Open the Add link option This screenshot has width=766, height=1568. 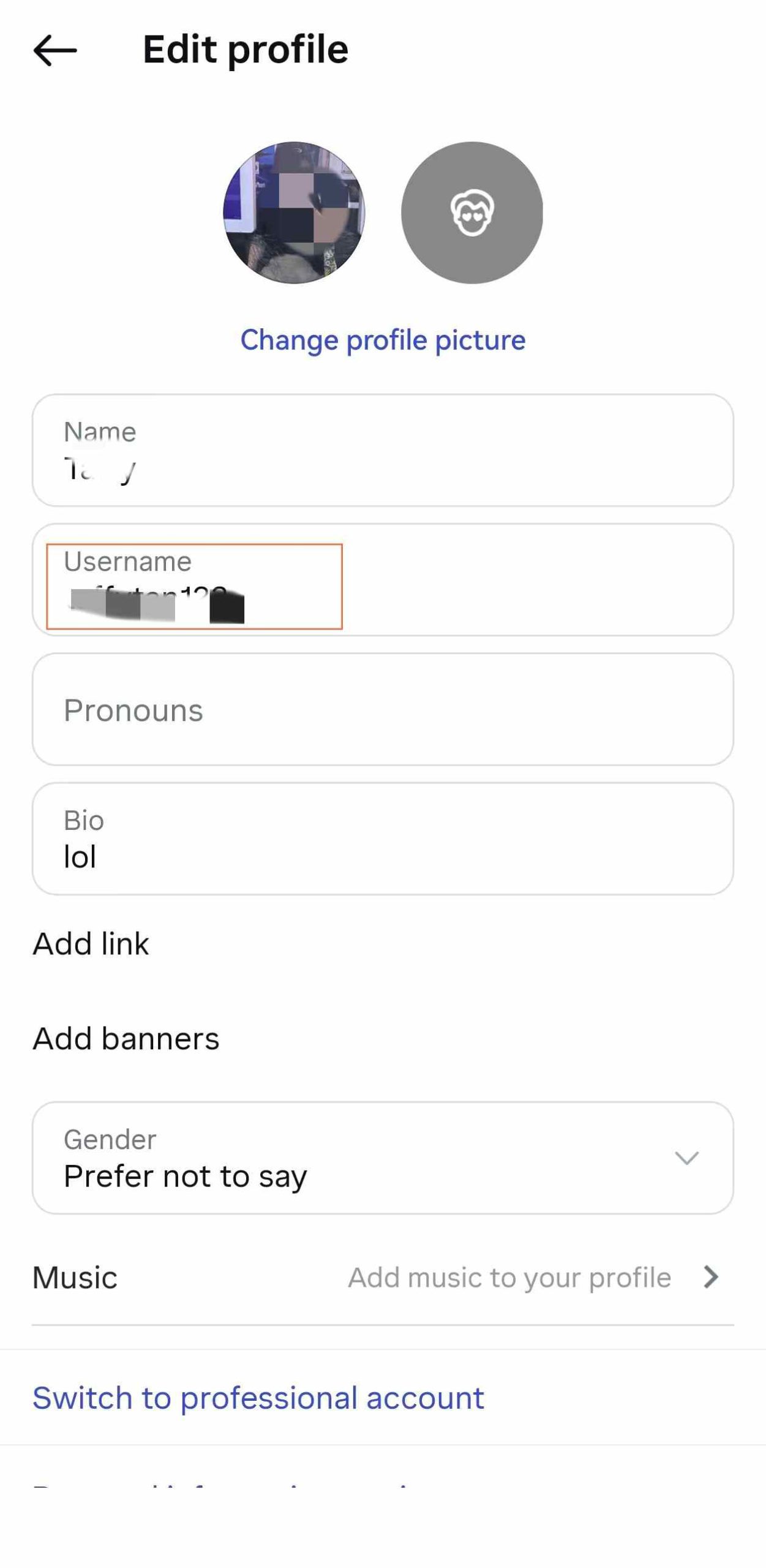pos(91,943)
